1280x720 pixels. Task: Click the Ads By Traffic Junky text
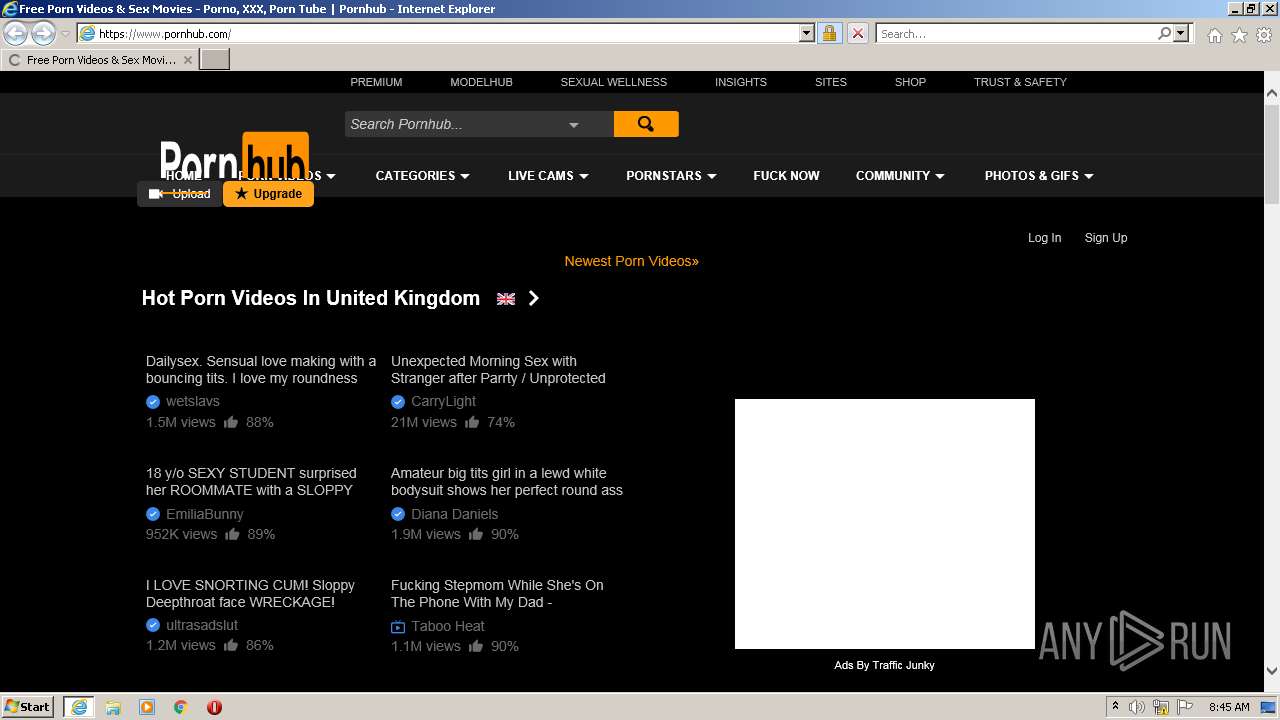coord(884,665)
